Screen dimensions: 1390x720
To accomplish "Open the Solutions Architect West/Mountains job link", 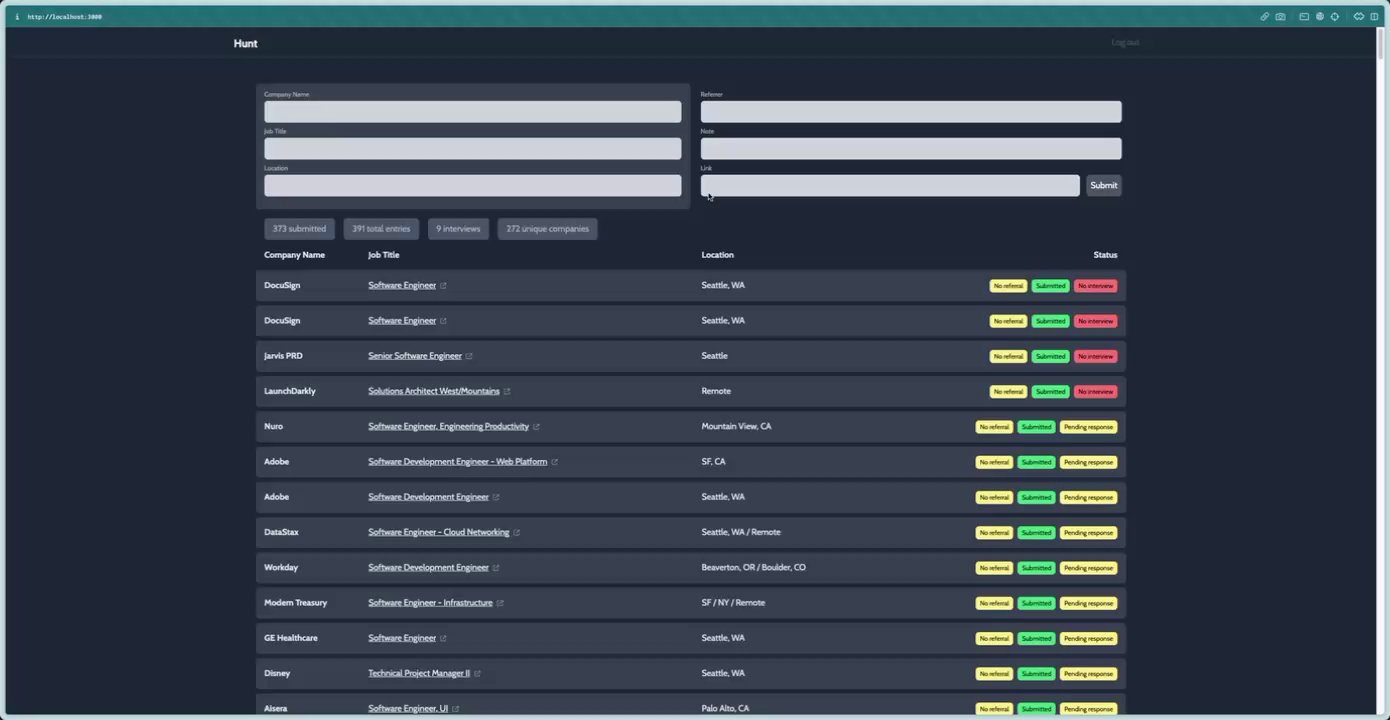I will (434, 391).
